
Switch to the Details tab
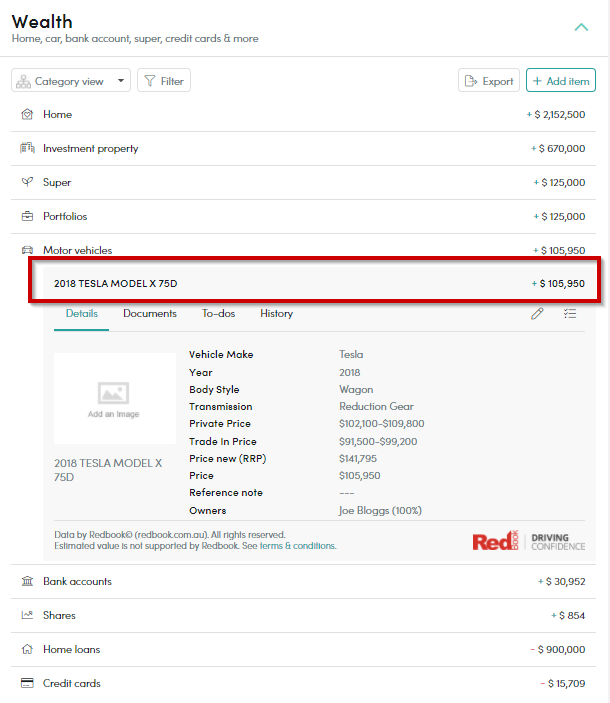(x=82, y=313)
